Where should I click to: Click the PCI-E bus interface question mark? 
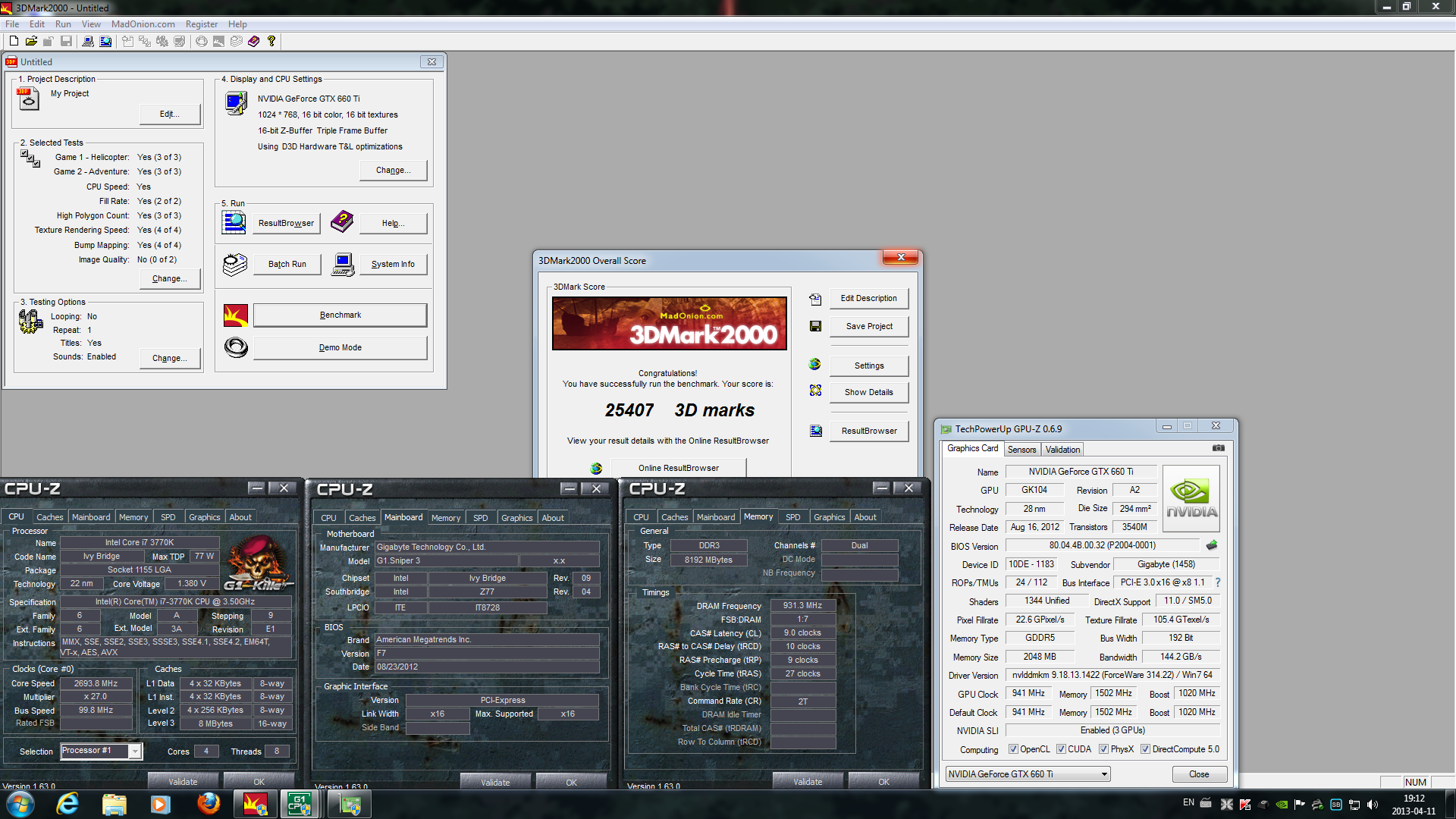coord(1218,582)
